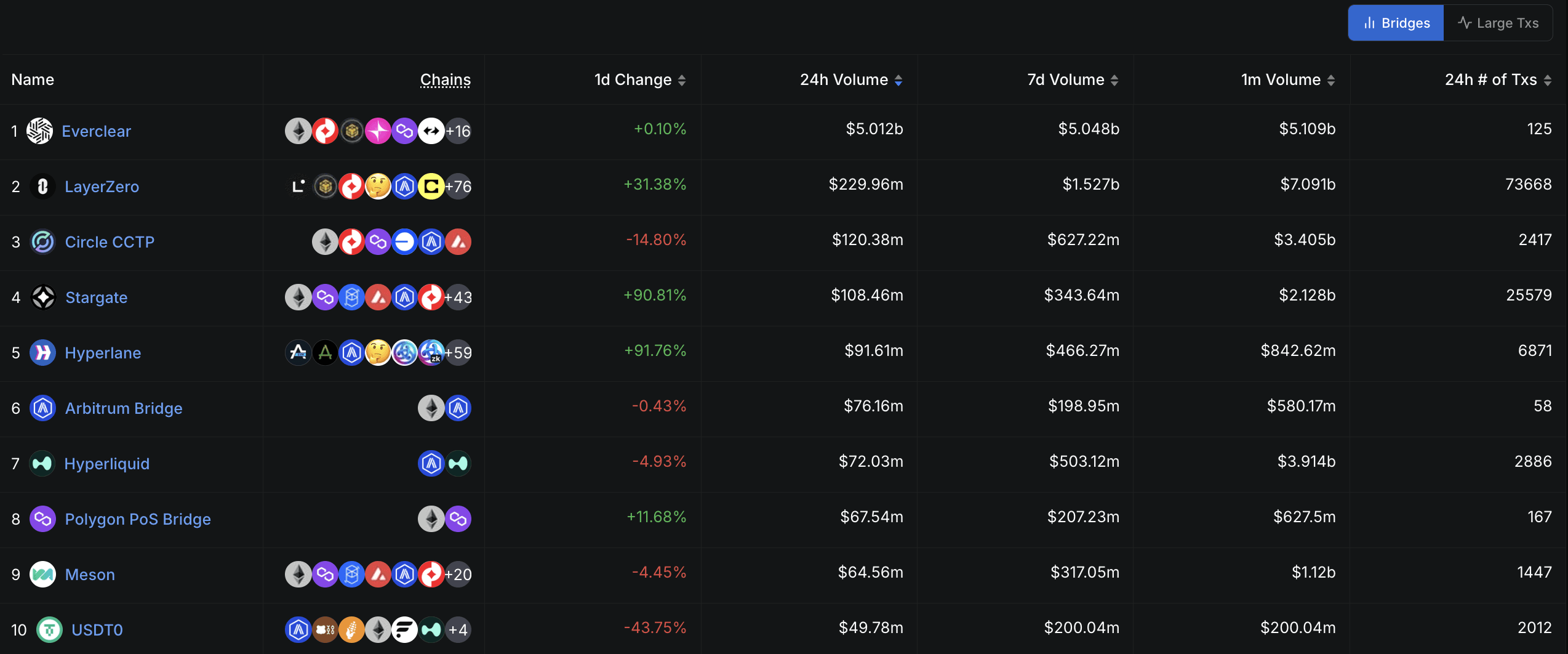Click the +0.10% change for Everclear

pos(660,129)
